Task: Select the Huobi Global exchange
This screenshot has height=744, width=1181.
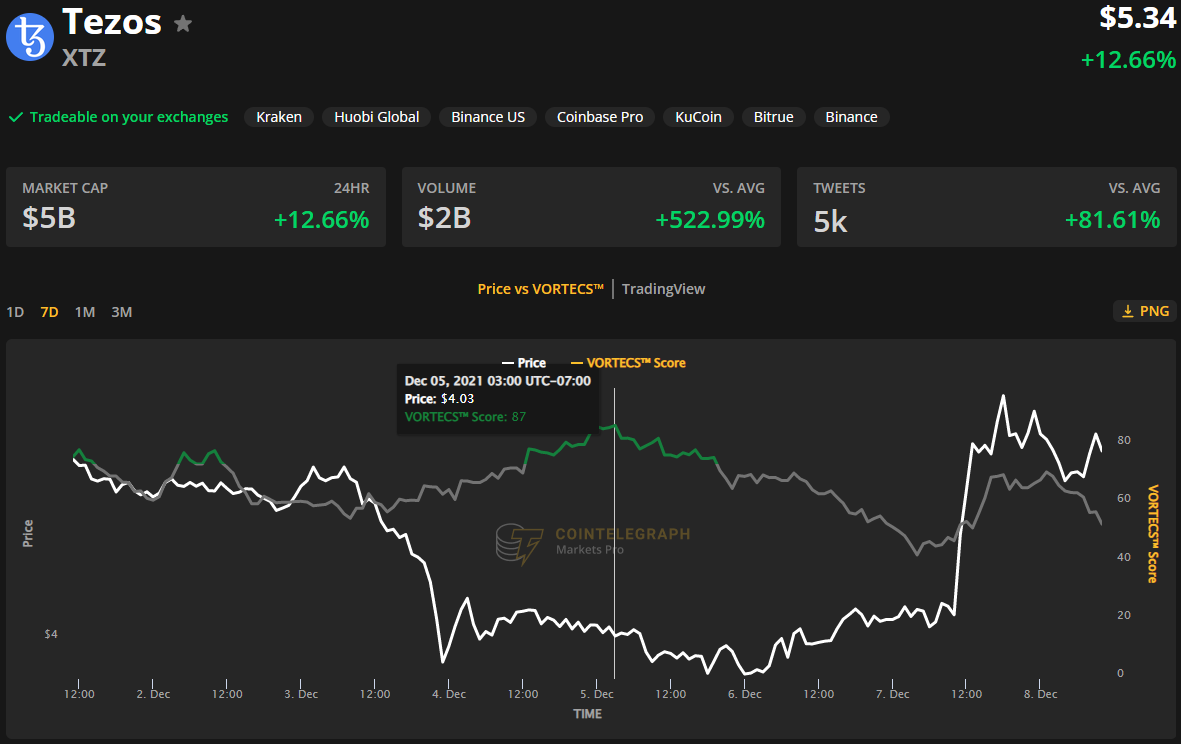Action: [376, 117]
